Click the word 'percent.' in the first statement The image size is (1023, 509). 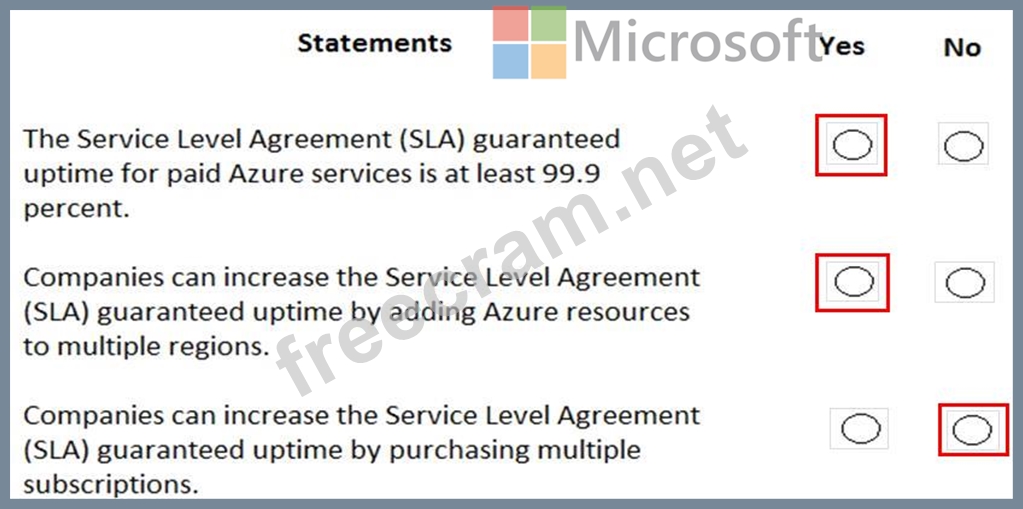point(77,210)
